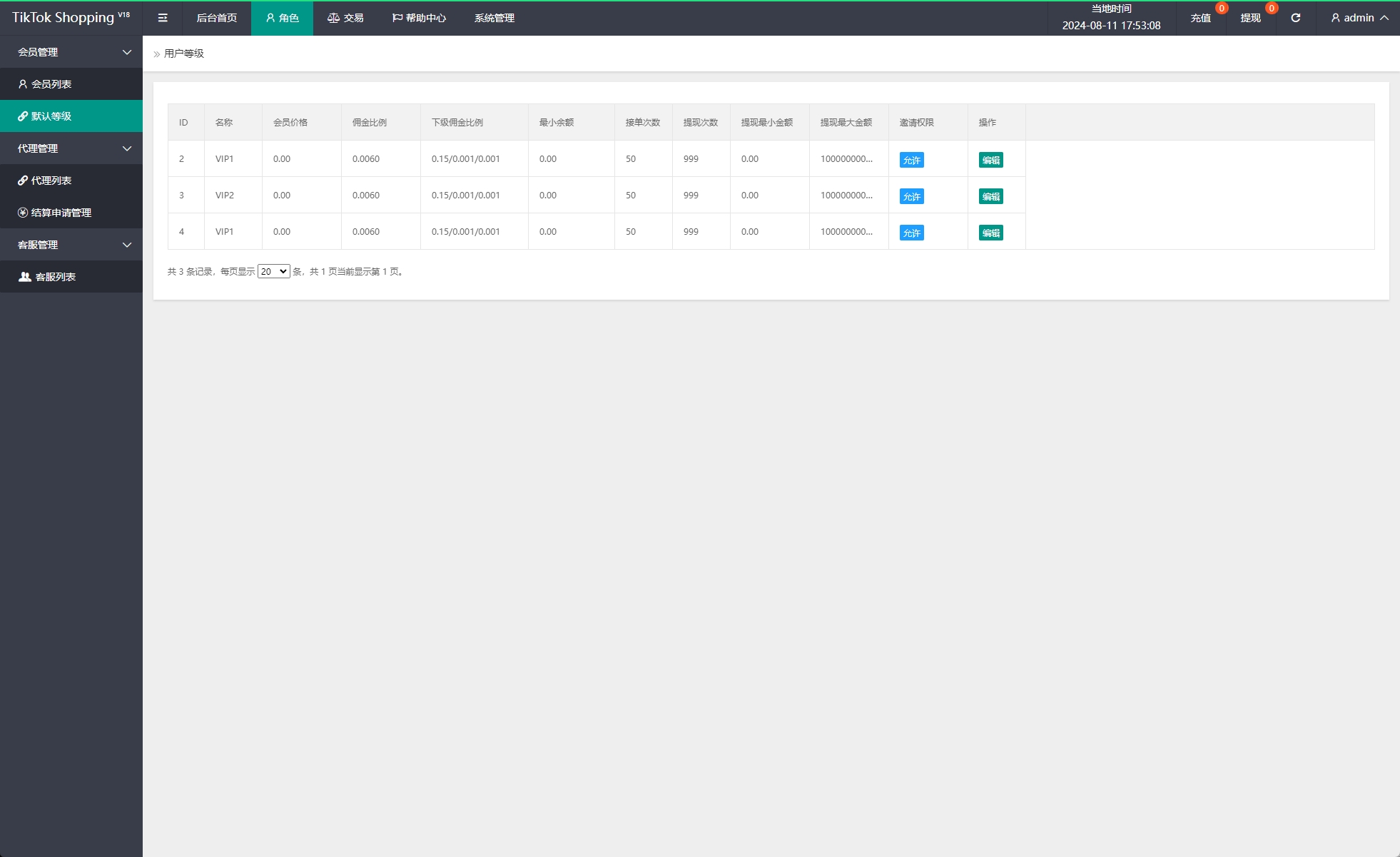Click 编辑 button for VIP2 row

(x=990, y=196)
